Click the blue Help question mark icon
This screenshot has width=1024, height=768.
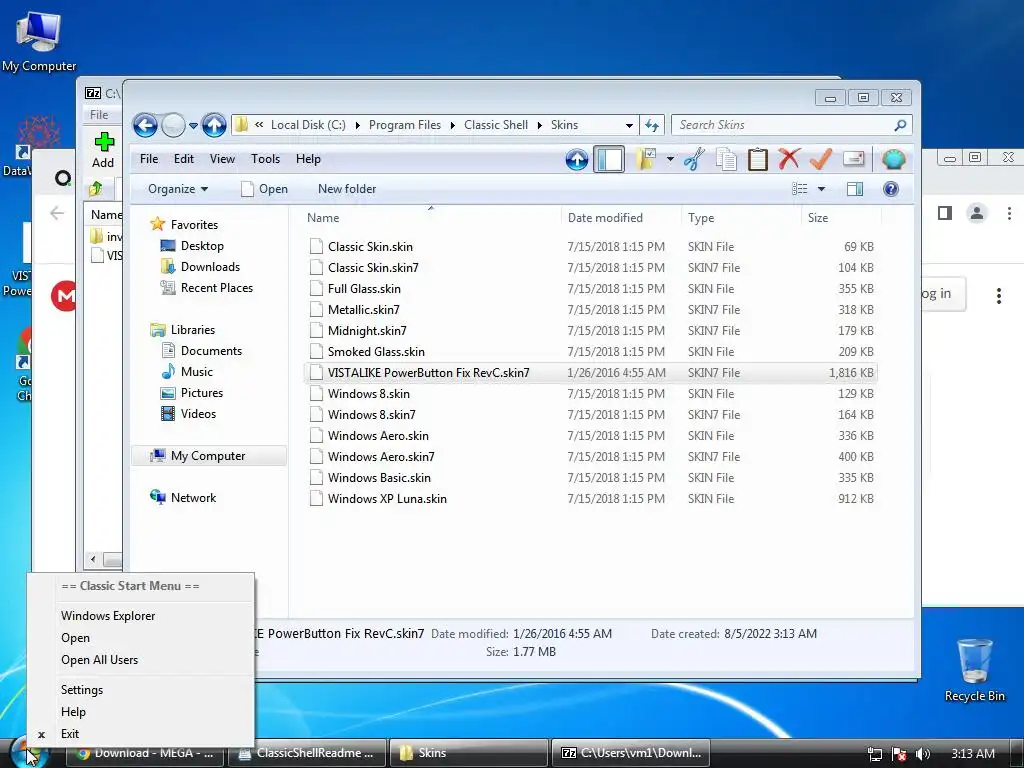coord(890,189)
